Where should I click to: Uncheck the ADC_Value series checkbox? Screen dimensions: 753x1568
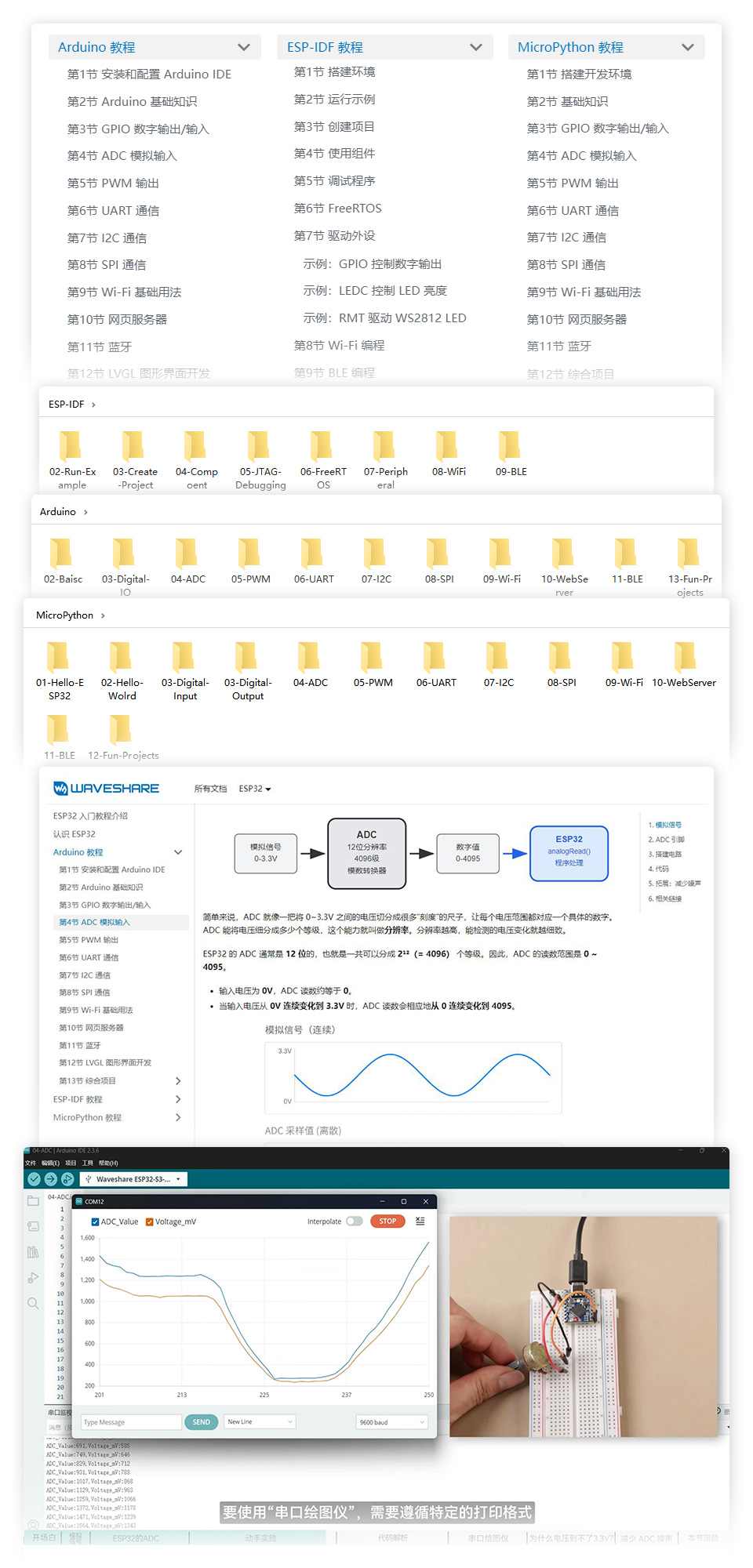[x=95, y=1221]
